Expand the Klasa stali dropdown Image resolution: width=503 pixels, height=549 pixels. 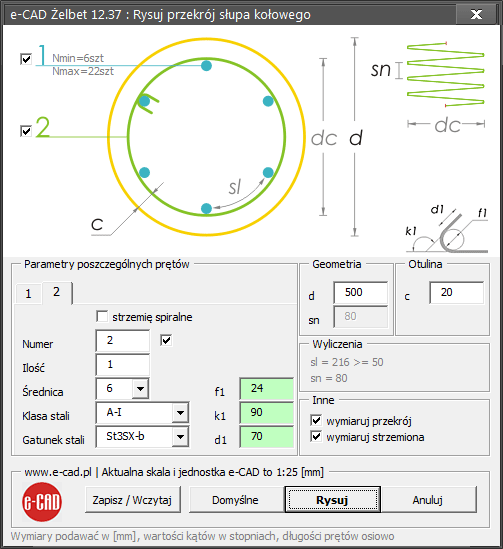click(x=180, y=413)
